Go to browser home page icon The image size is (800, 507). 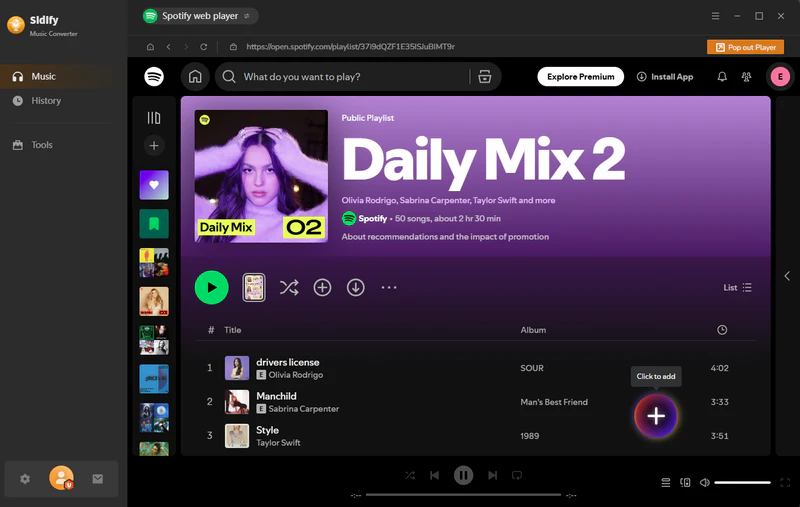pos(150,47)
